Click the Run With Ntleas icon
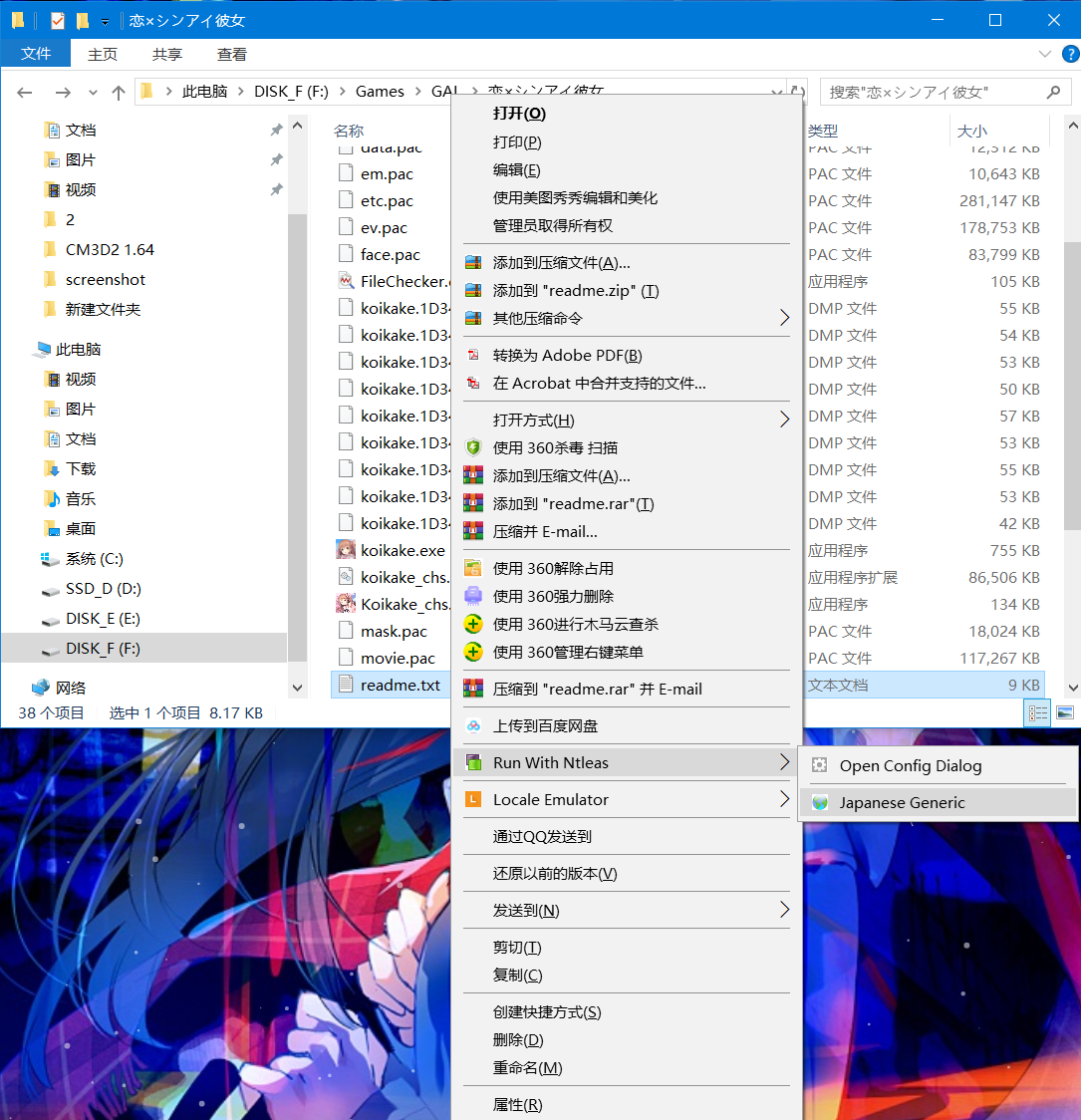The width and height of the screenshot is (1081, 1120). coord(473,763)
